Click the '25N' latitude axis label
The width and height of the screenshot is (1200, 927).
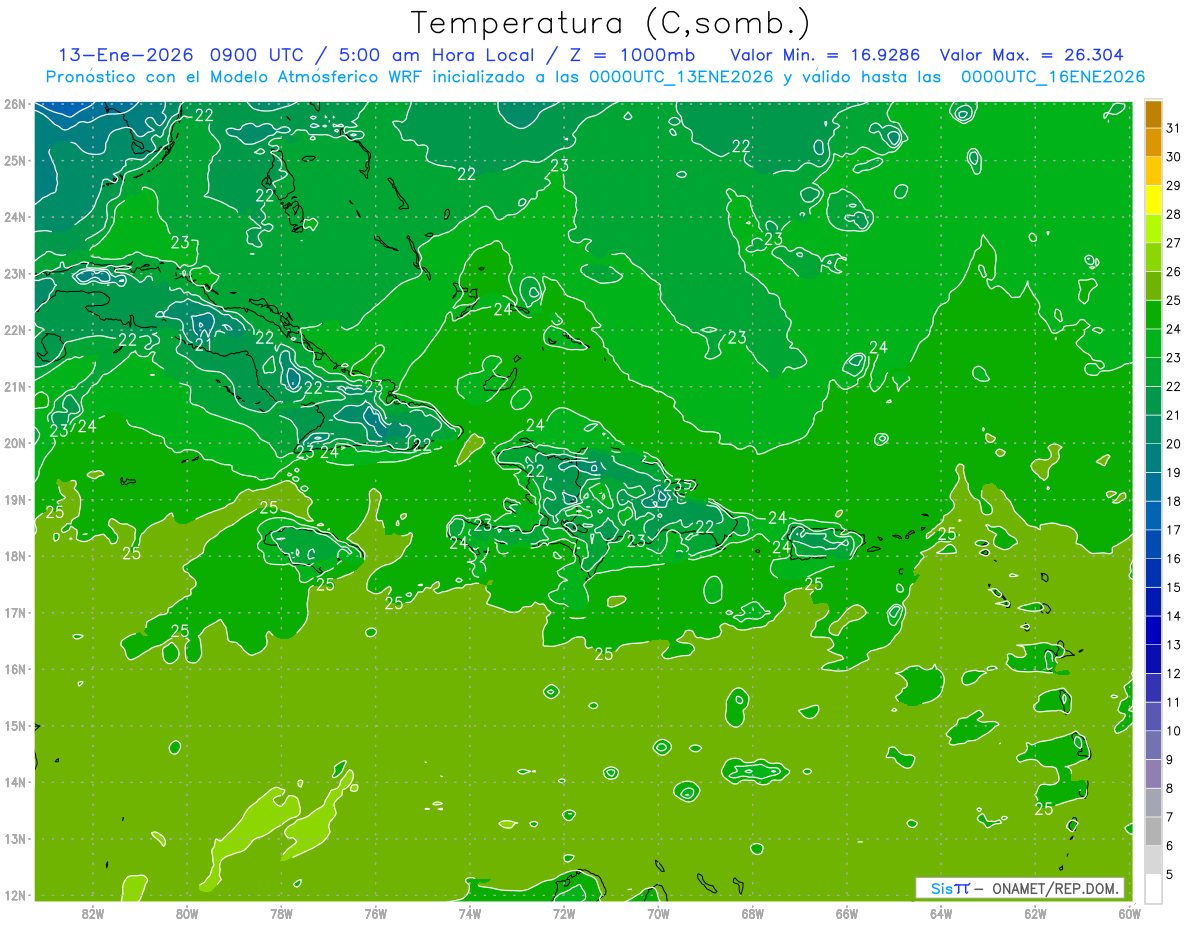tap(14, 160)
